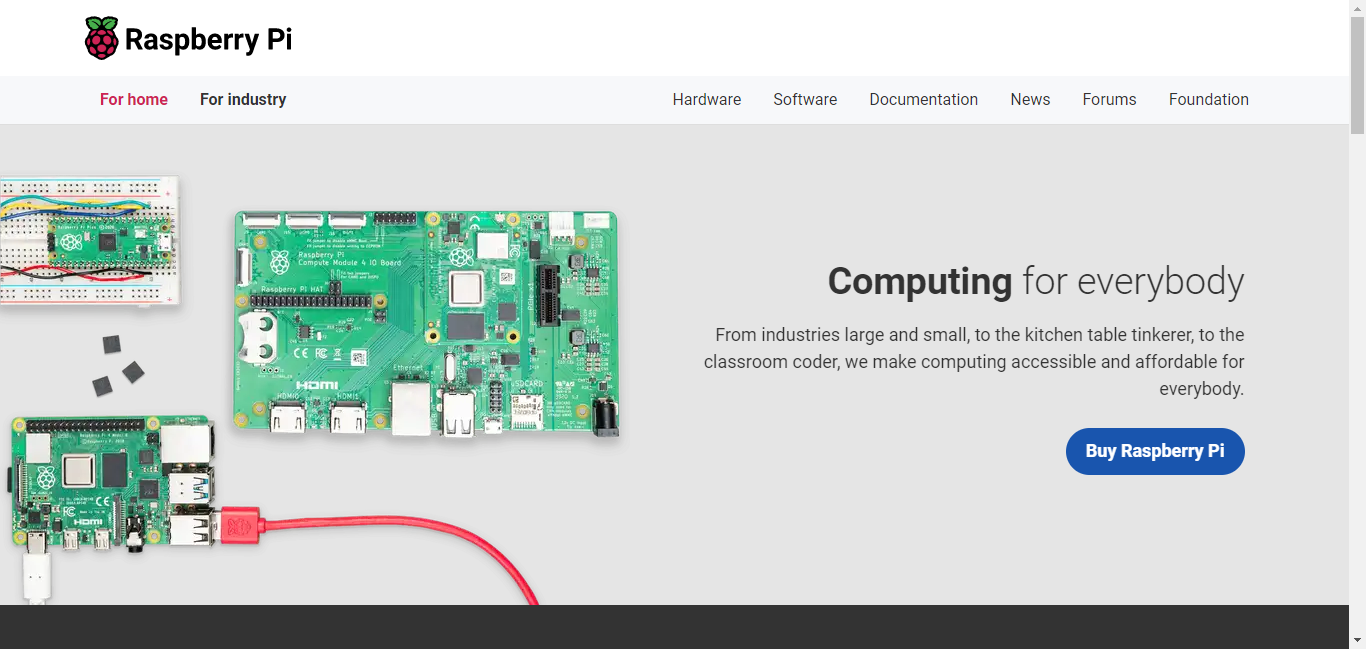The height and width of the screenshot is (649, 1366).
Task: Click the Raspberry Pi Pico breadboard image
Action: tap(88, 241)
